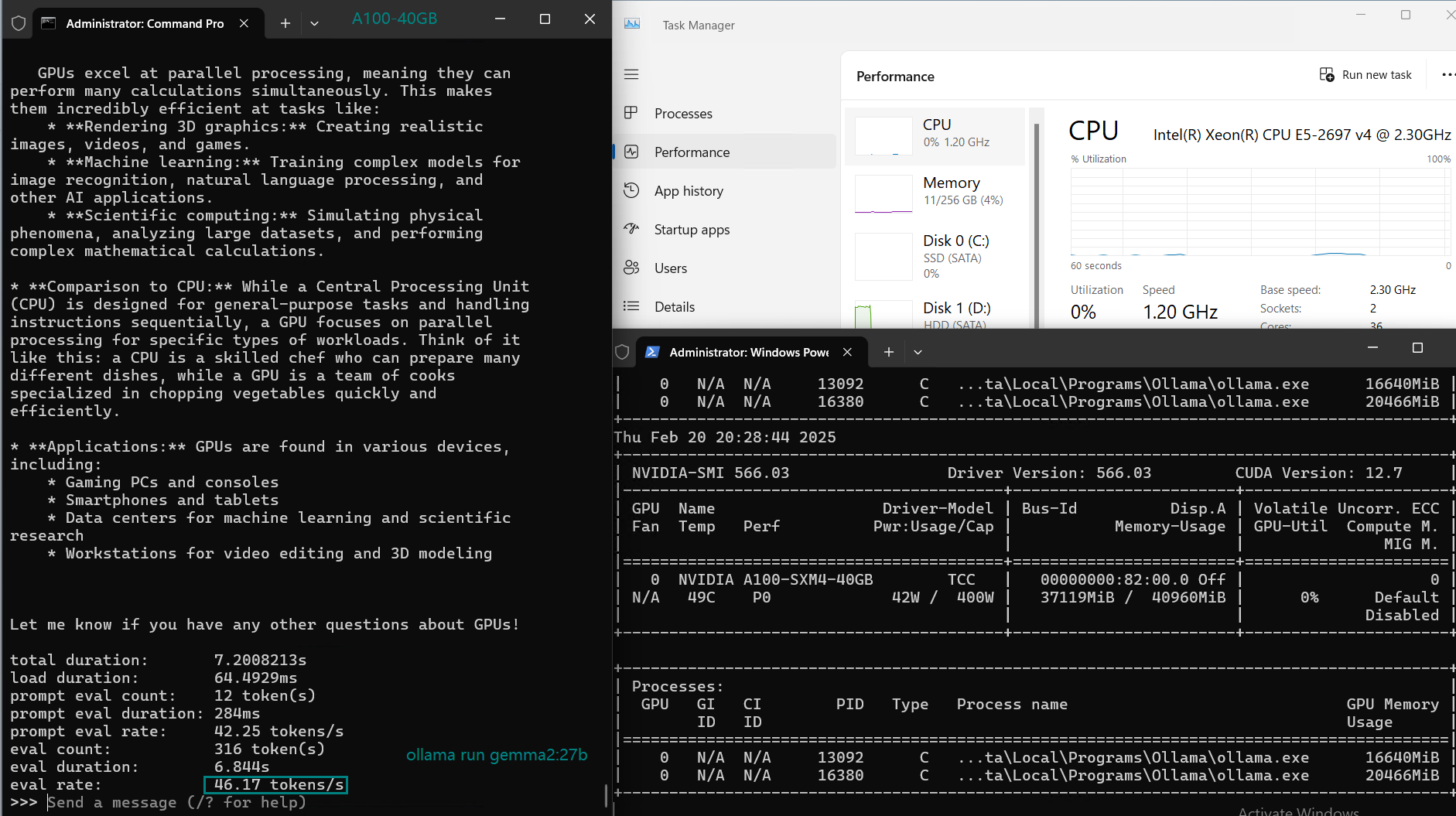This screenshot has height=816, width=1456.
Task: Click Run new task button
Action: tap(1366, 75)
